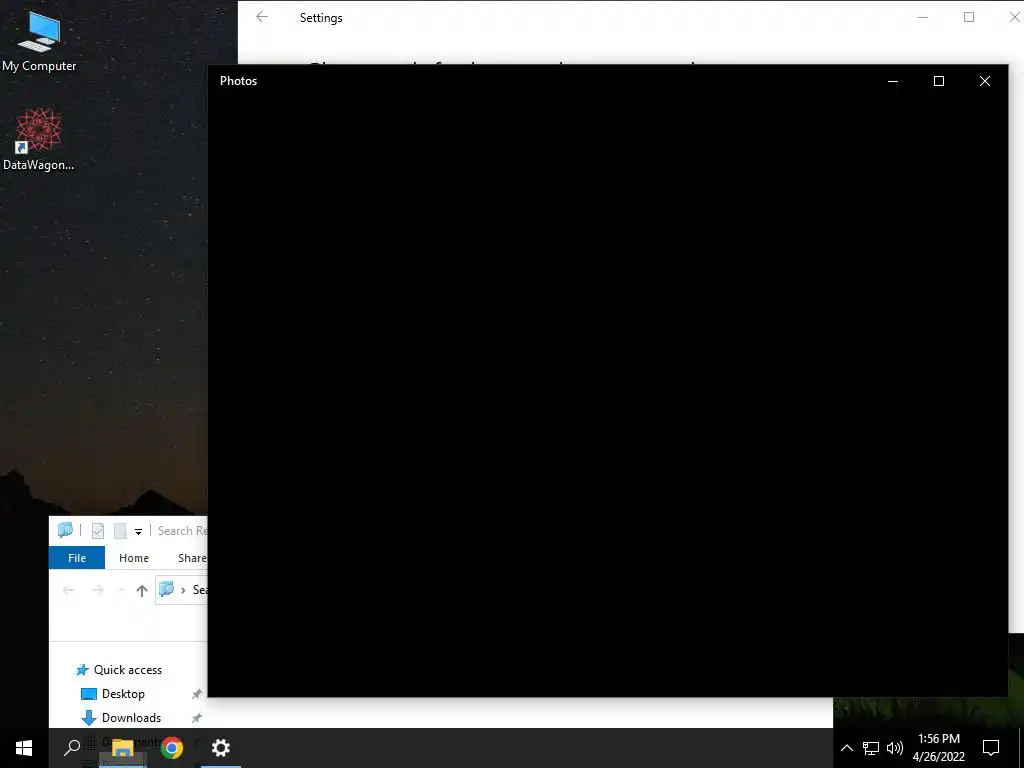Open the DataWagon desktop shortcut

pos(39,140)
